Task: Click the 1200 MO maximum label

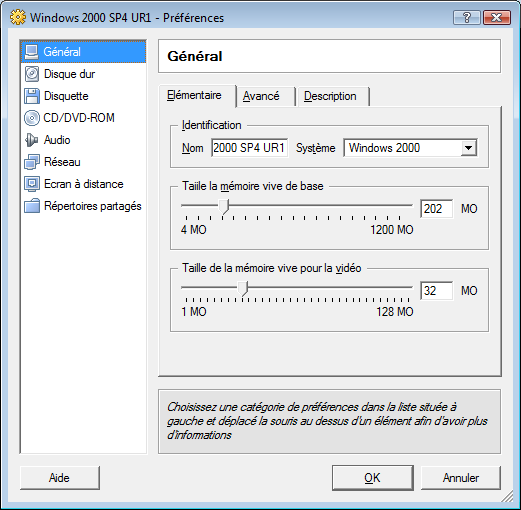Action: (392, 230)
